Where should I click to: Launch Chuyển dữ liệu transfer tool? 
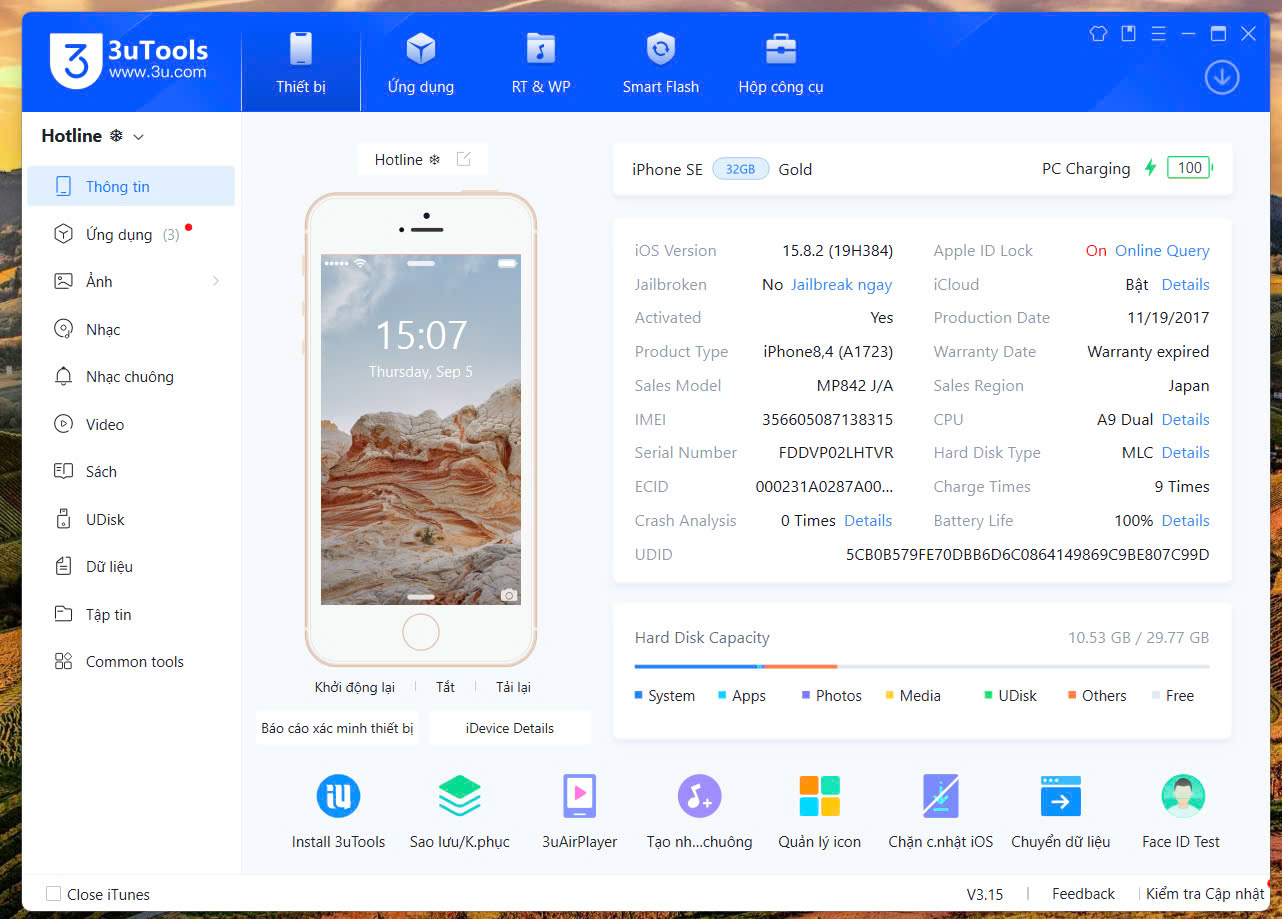point(1061,797)
